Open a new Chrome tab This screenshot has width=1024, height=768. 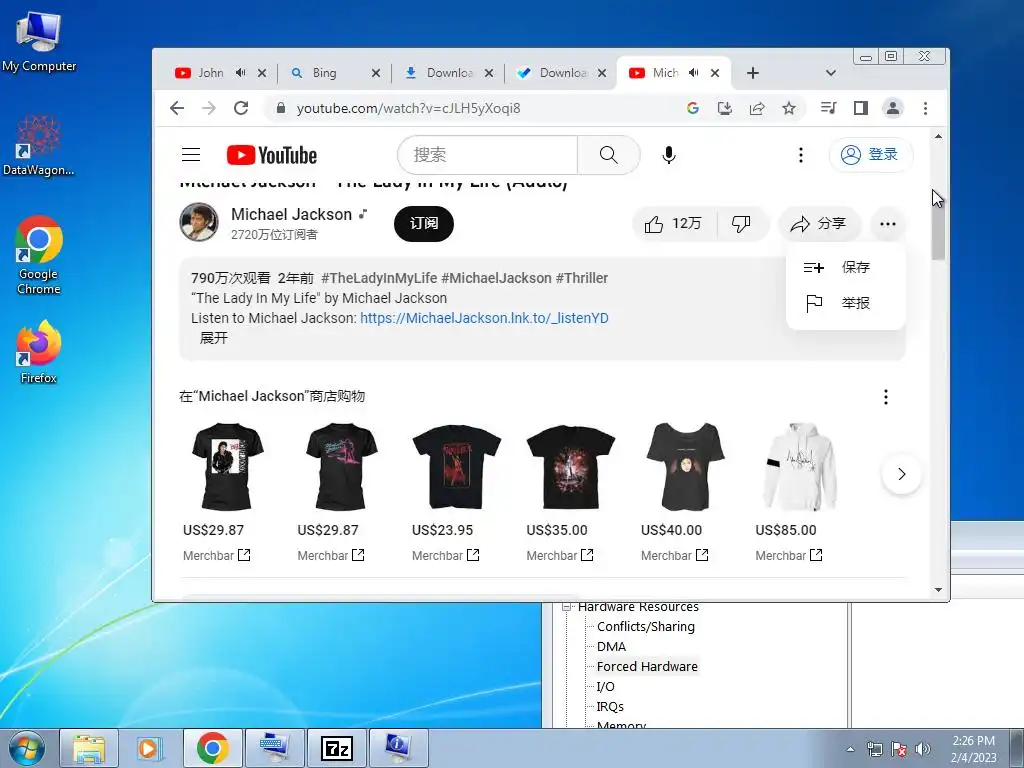[752, 73]
